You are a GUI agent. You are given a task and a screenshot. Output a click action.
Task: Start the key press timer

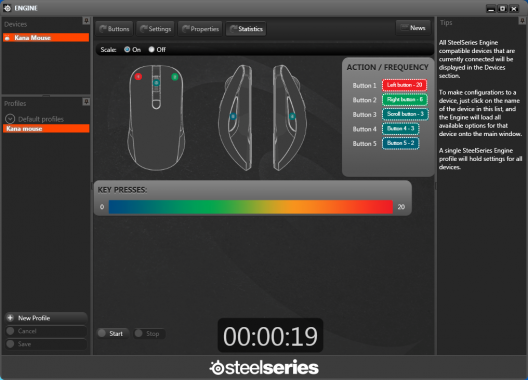tap(112, 334)
